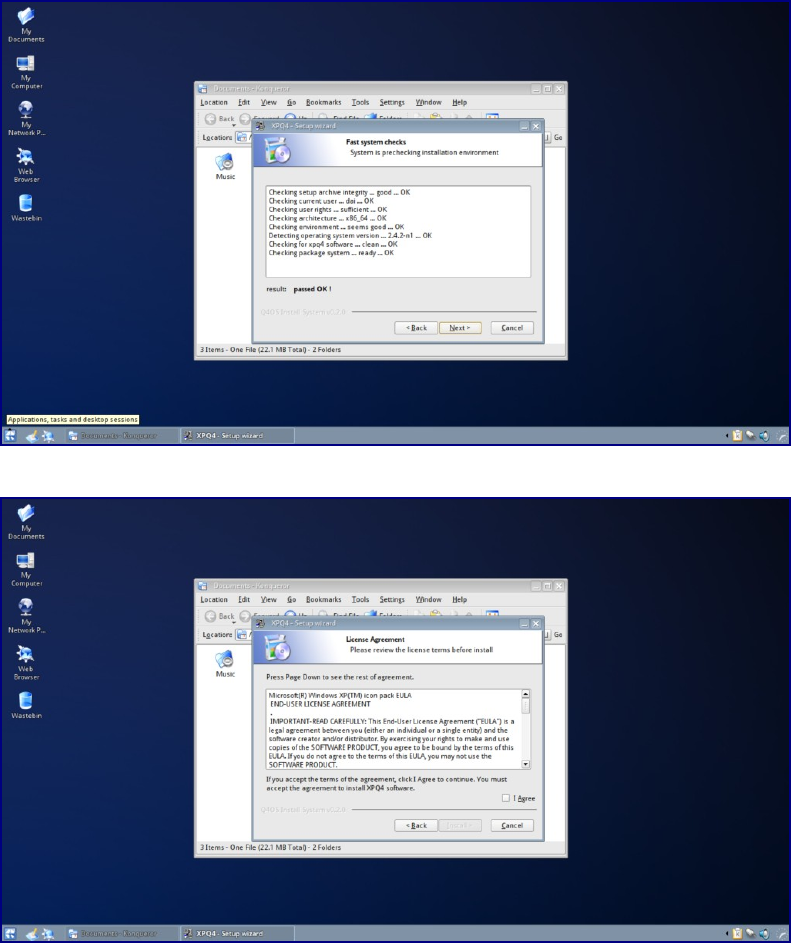Open Window menu in lower Konqueror window

[x=428, y=600]
